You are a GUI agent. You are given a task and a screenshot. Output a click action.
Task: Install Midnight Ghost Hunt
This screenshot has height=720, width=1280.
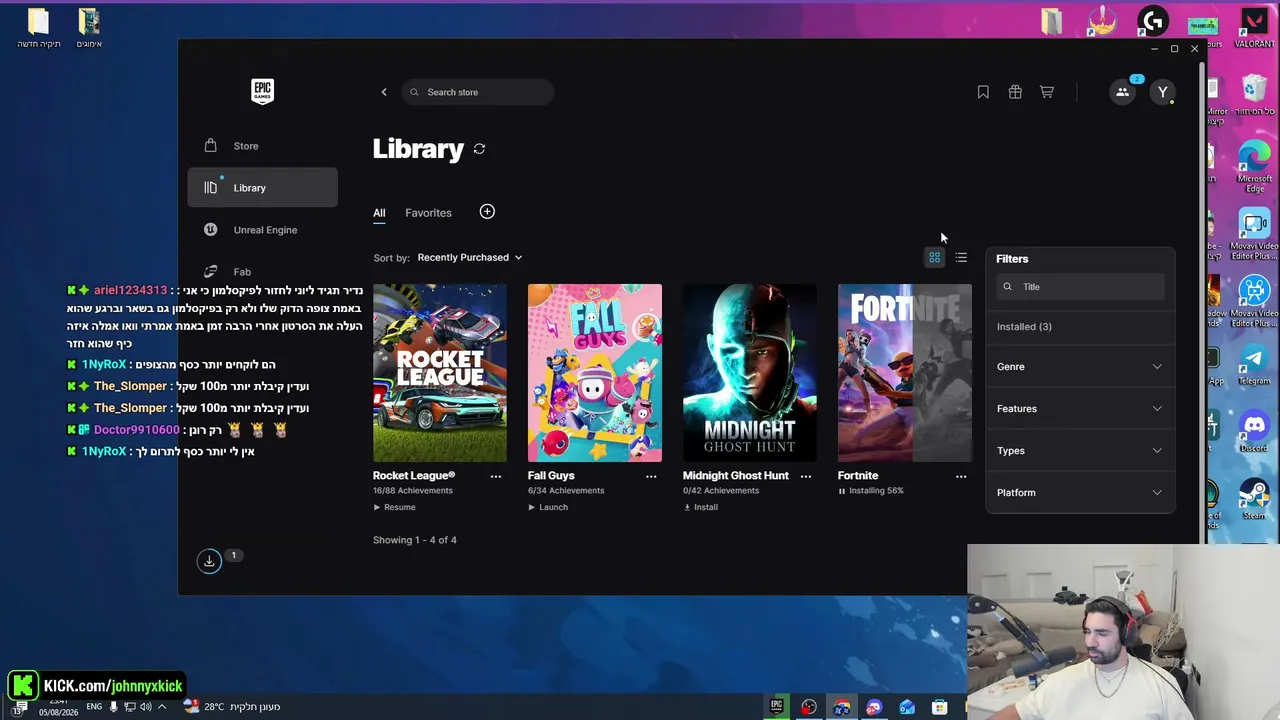700,507
